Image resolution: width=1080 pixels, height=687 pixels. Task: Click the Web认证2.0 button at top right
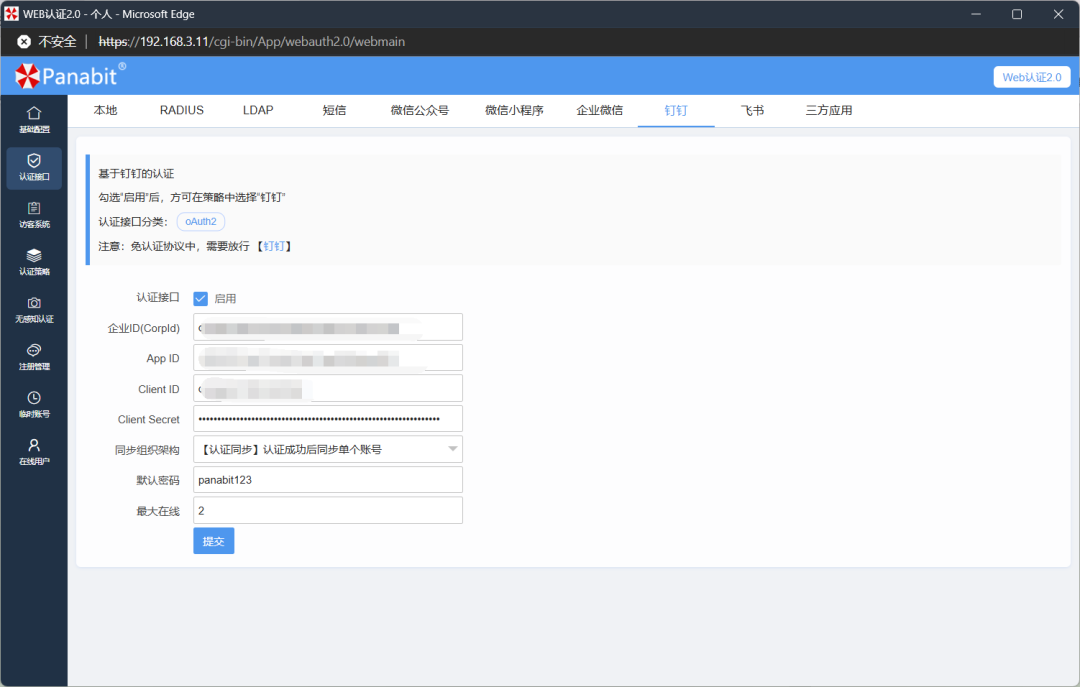[1031, 76]
